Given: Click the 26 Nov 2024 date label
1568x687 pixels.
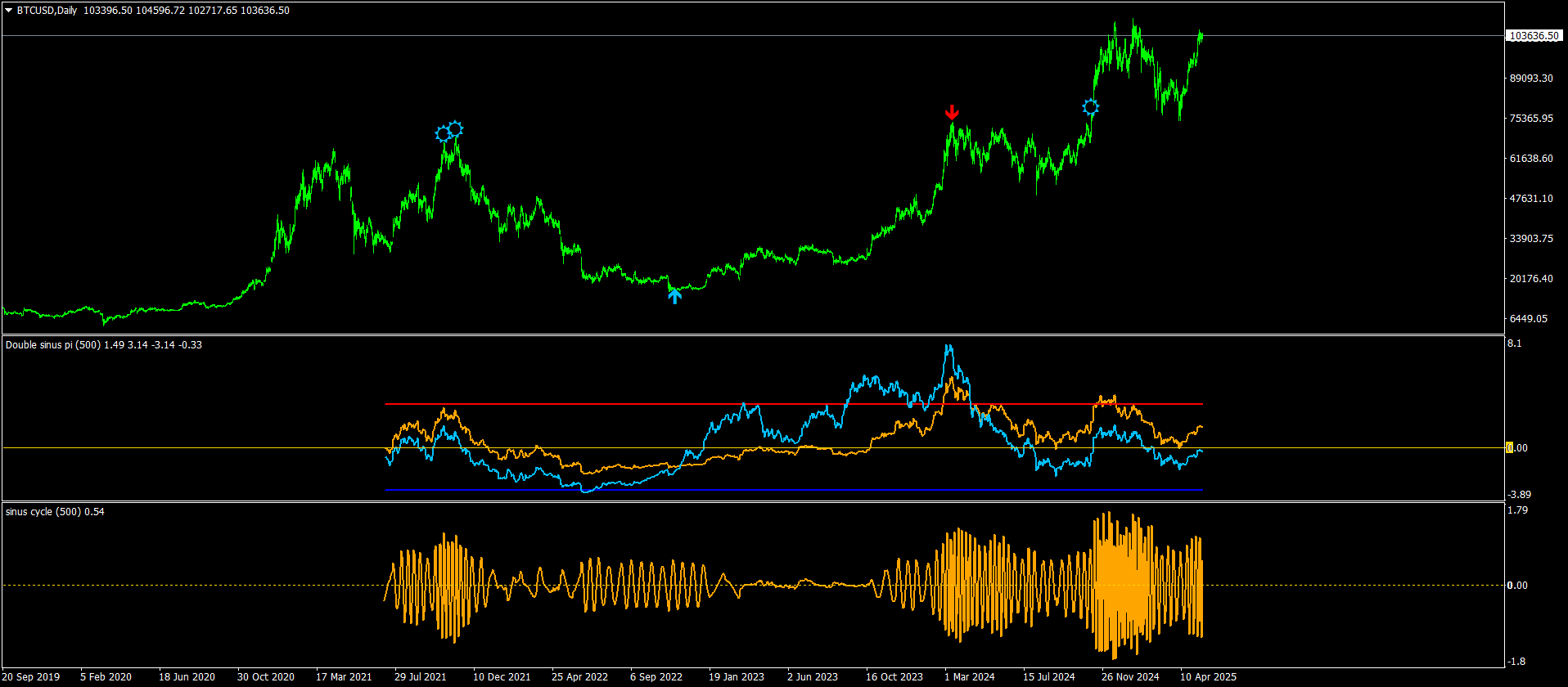Looking at the screenshot, I should point(1130,677).
